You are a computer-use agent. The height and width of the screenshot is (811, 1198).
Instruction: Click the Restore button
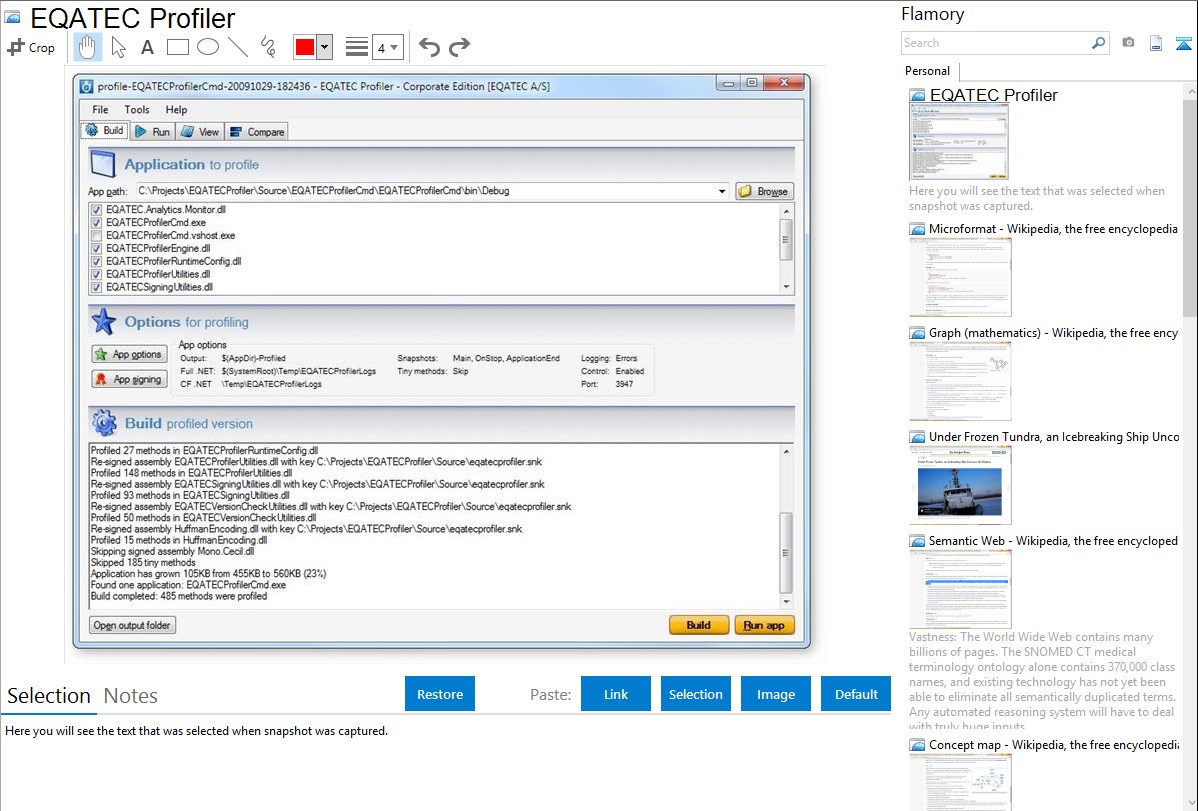pyautogui.click(x=440, y=694)
